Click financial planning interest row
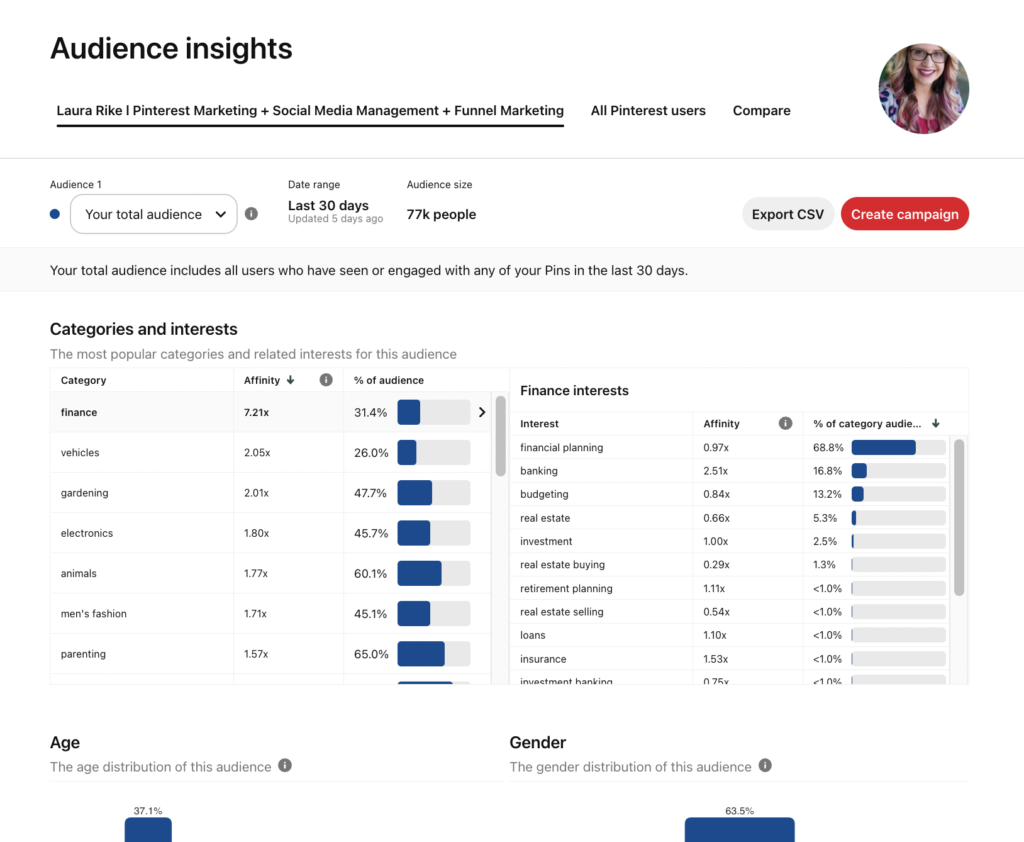 (730, 447)
